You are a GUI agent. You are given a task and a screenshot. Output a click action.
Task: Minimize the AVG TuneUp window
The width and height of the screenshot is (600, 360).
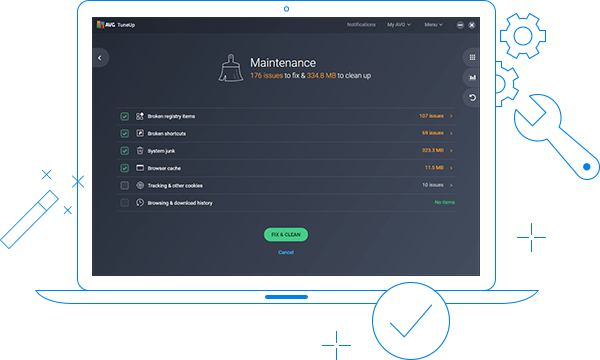click(460, 25)
